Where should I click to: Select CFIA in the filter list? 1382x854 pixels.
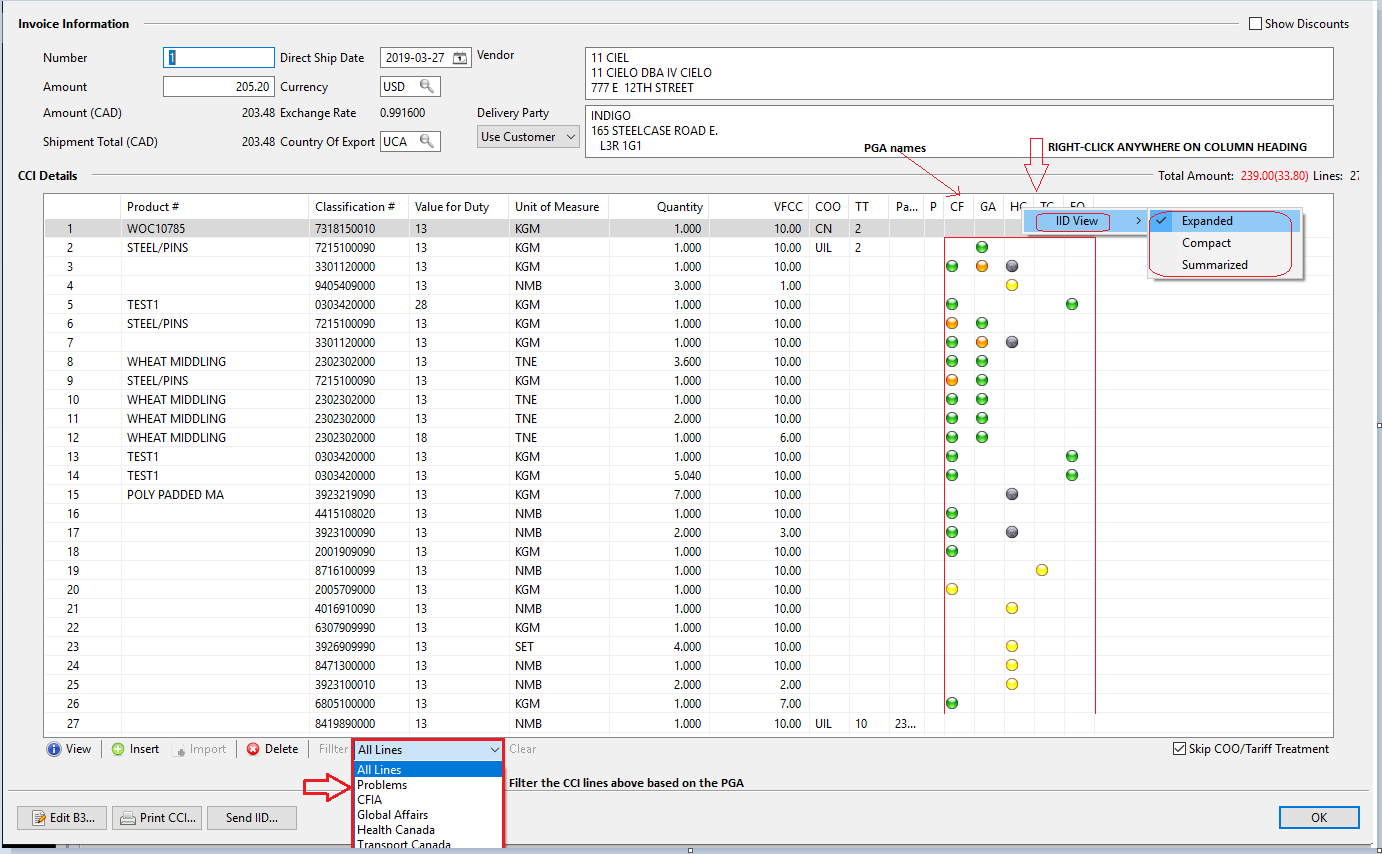(428, 800)
